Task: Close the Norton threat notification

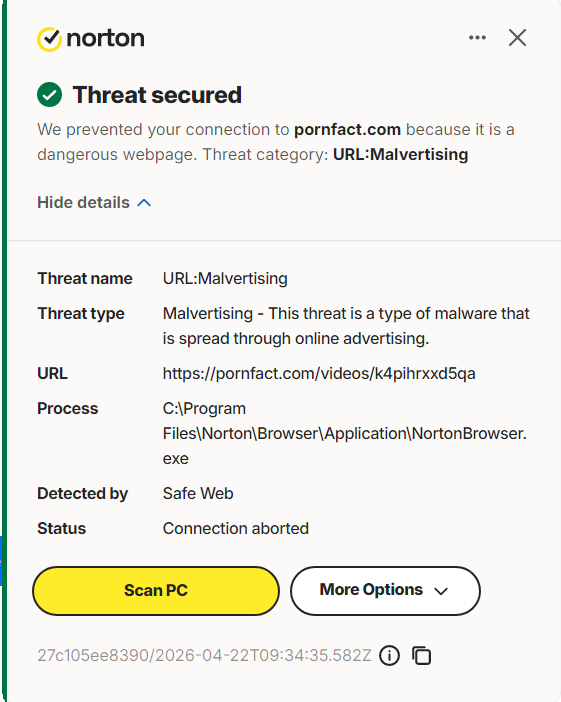Action: (x=517, y=38)
